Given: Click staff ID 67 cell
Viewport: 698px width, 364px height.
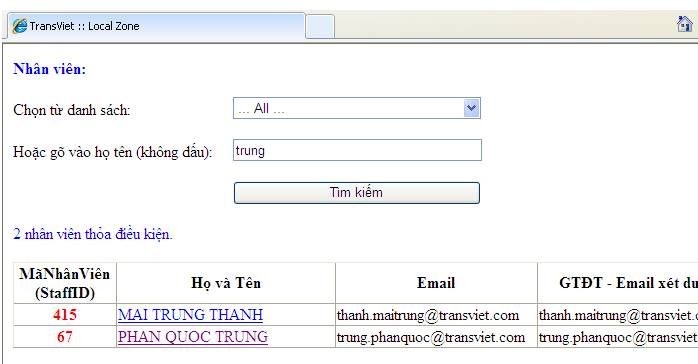Looking at the screenshot, I should coord(65,336).
